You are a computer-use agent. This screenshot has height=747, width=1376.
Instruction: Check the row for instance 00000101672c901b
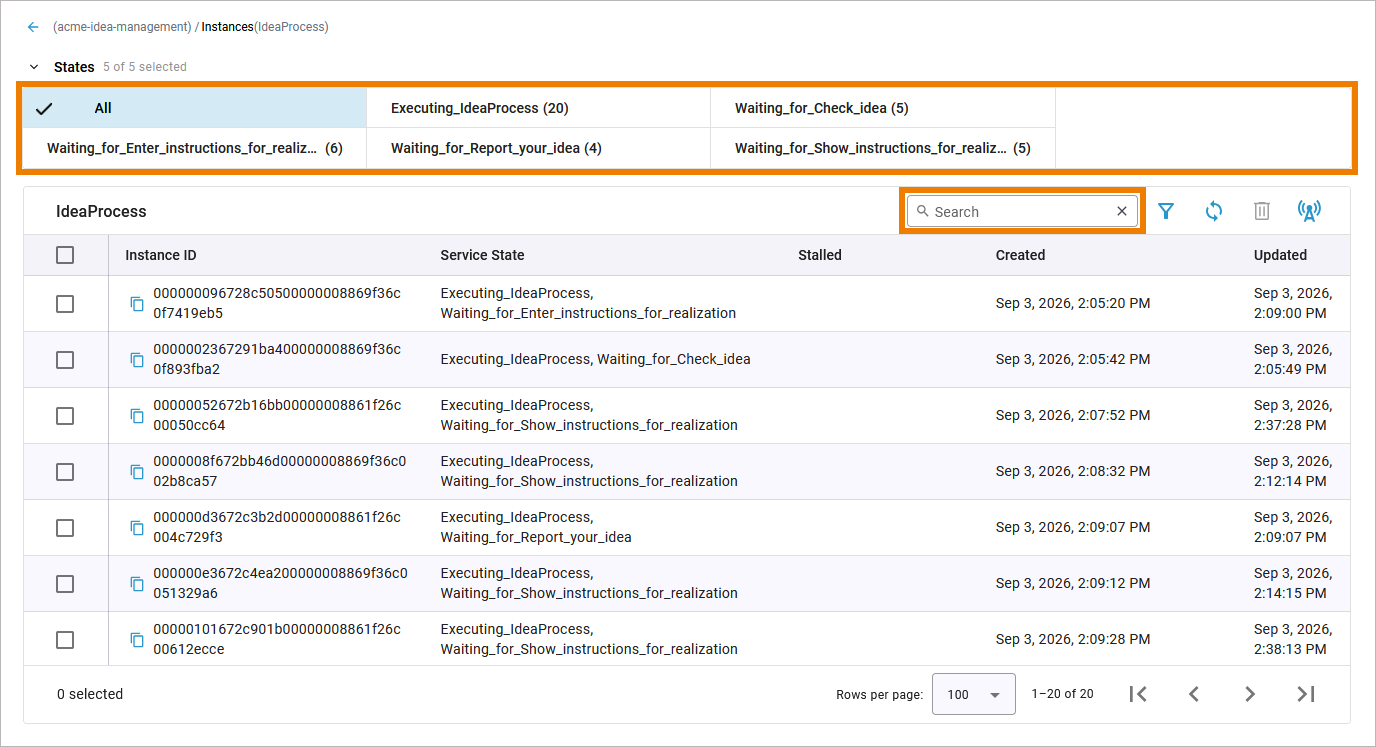pos(65,639)
